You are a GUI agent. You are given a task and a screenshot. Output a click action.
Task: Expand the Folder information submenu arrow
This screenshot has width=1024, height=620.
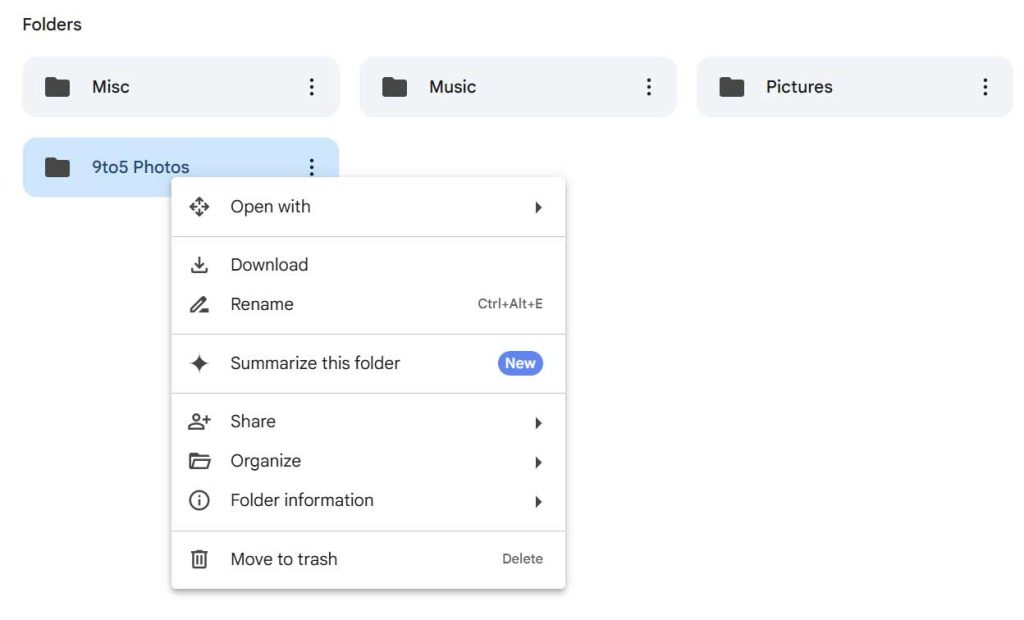pos(538,502)
